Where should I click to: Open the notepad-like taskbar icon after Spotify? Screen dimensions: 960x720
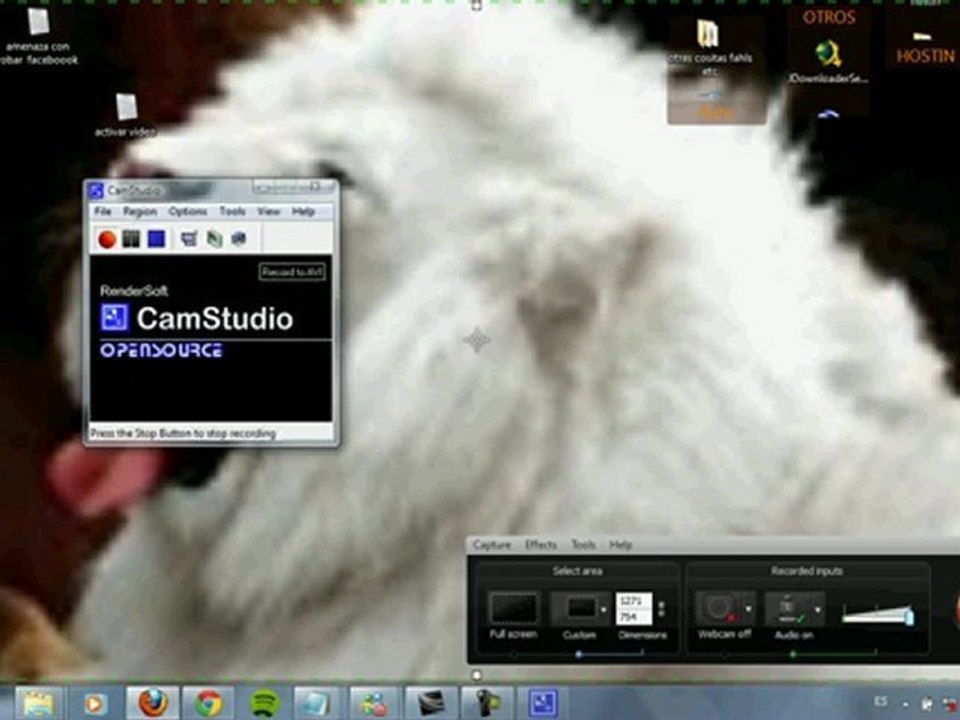click(317, 703)
